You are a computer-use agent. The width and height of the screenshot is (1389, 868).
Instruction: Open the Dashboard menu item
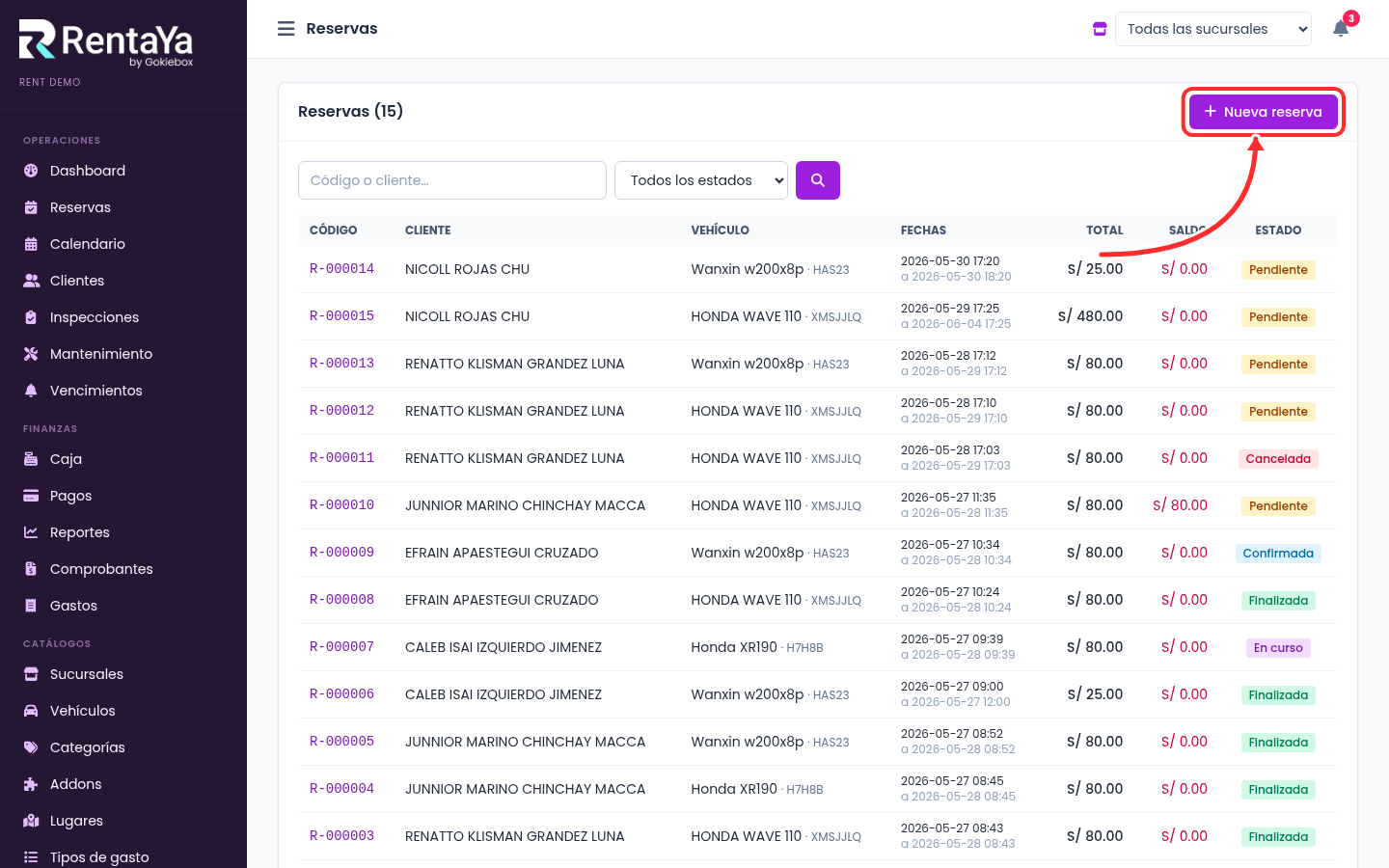(x=123, y=171)
